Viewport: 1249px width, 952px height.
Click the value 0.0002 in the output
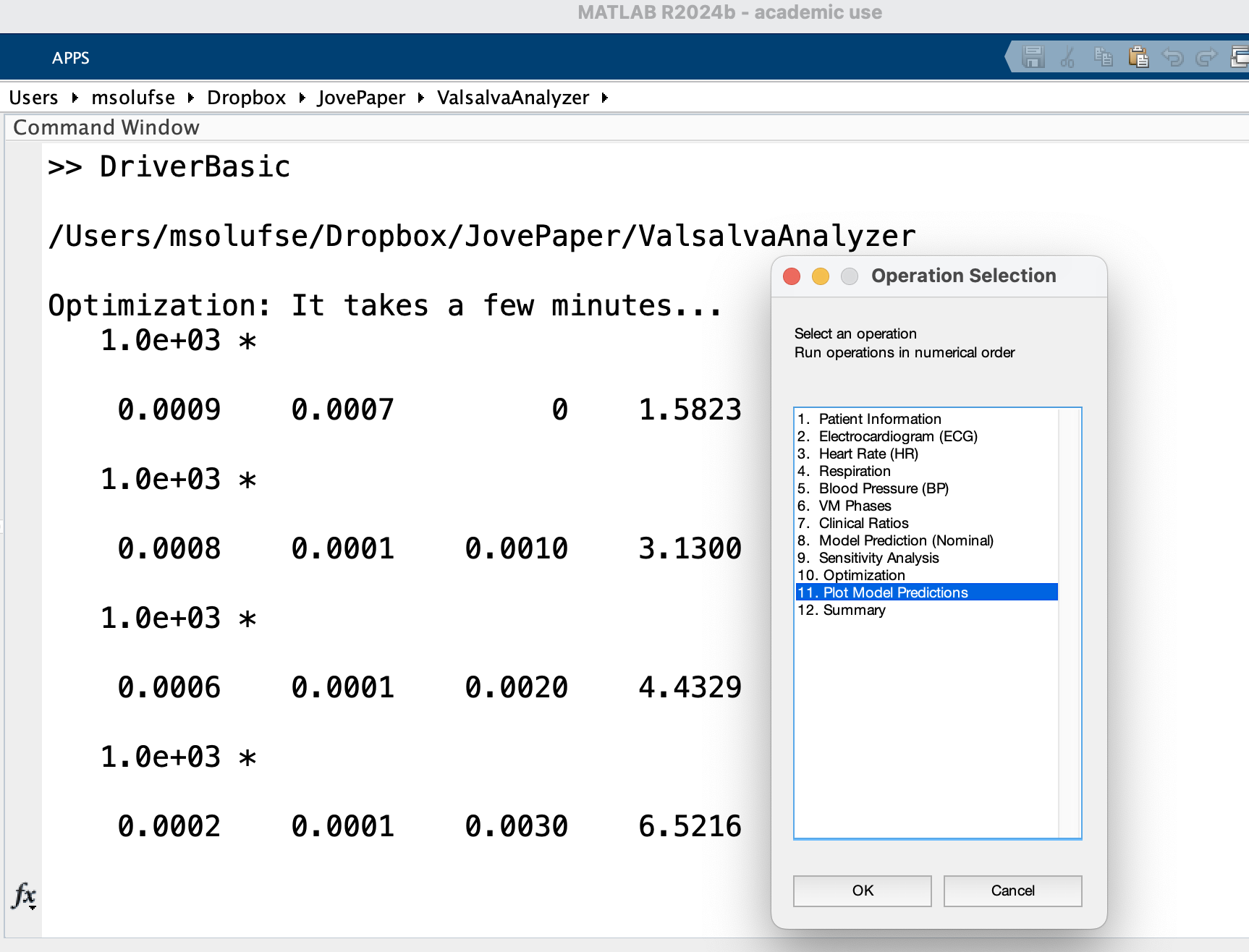pyautogui.click(x=169, y=827)
